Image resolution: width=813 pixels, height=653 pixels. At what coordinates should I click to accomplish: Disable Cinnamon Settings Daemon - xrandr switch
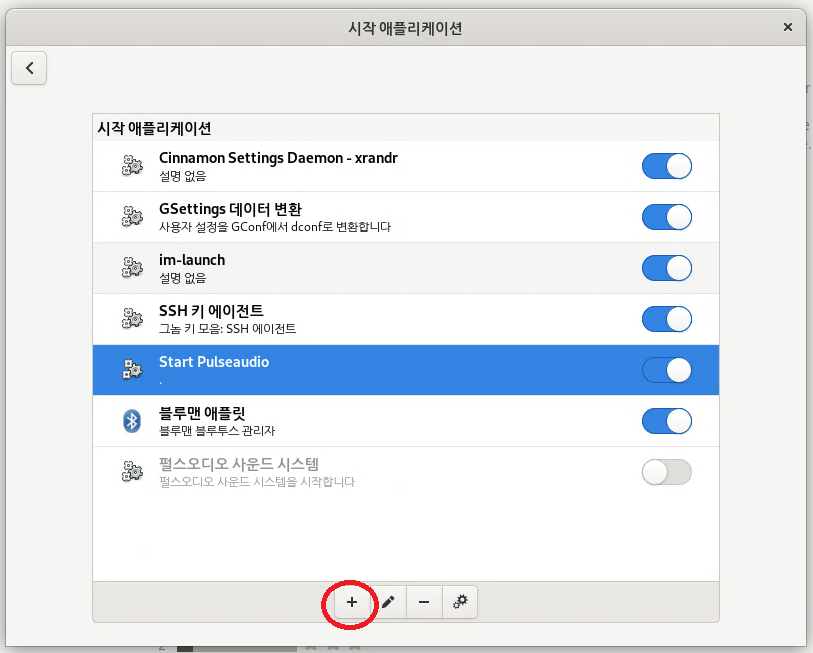(x=667, y=166)
